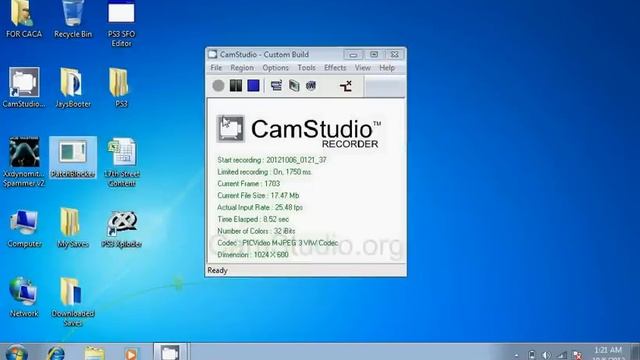
Task: Click the Show desktop button on the taskbar
Action: point(635,352)
